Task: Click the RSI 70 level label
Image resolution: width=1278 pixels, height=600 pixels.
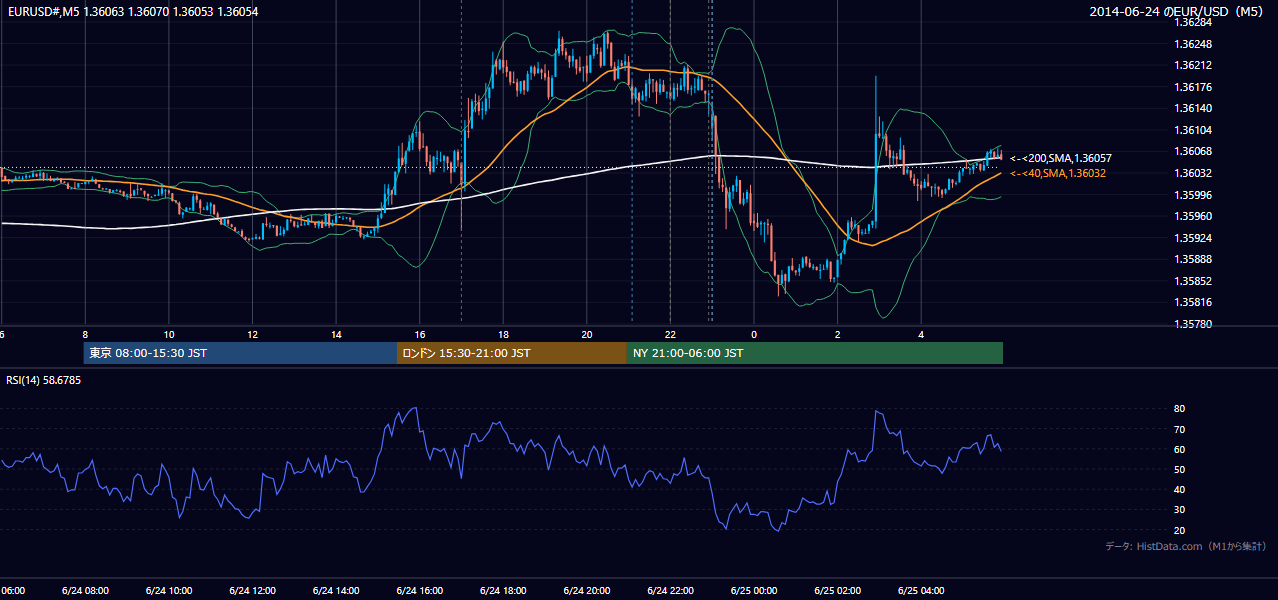Action: click(1179, 429)
